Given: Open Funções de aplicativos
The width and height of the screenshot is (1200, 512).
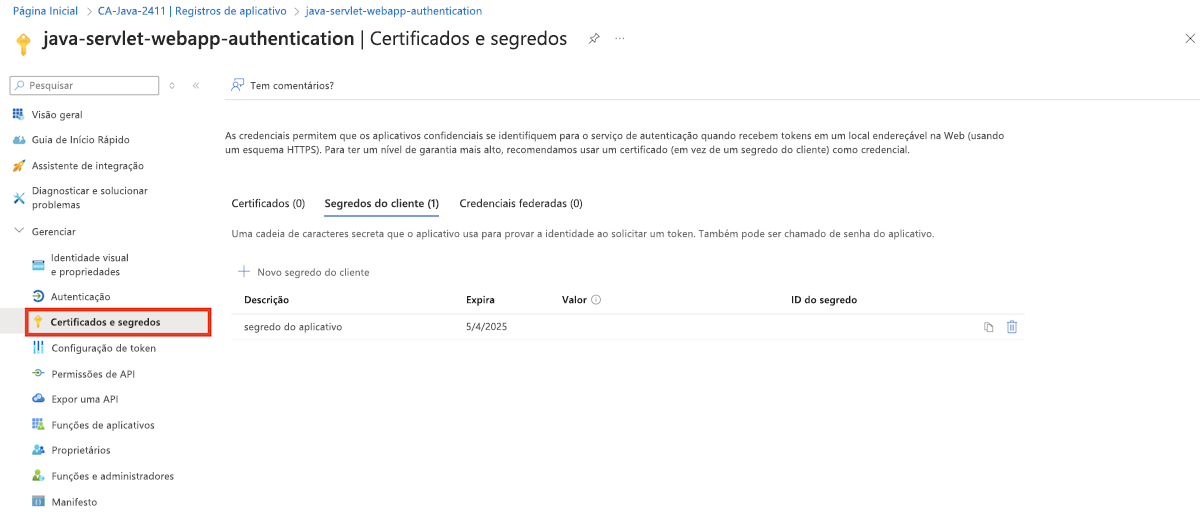Looking at the screenshot, I should [103, 425].
